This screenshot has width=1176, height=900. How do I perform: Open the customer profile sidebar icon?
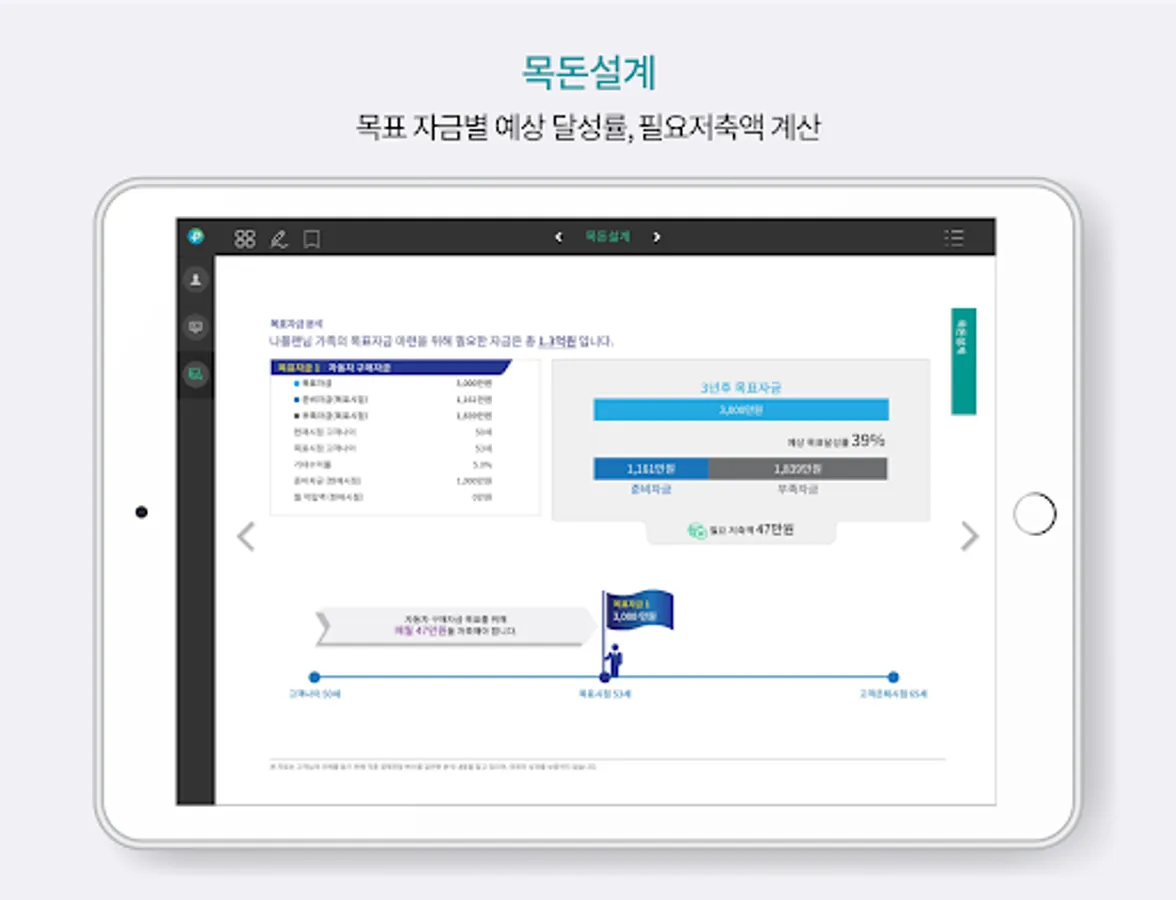point(196,280)
